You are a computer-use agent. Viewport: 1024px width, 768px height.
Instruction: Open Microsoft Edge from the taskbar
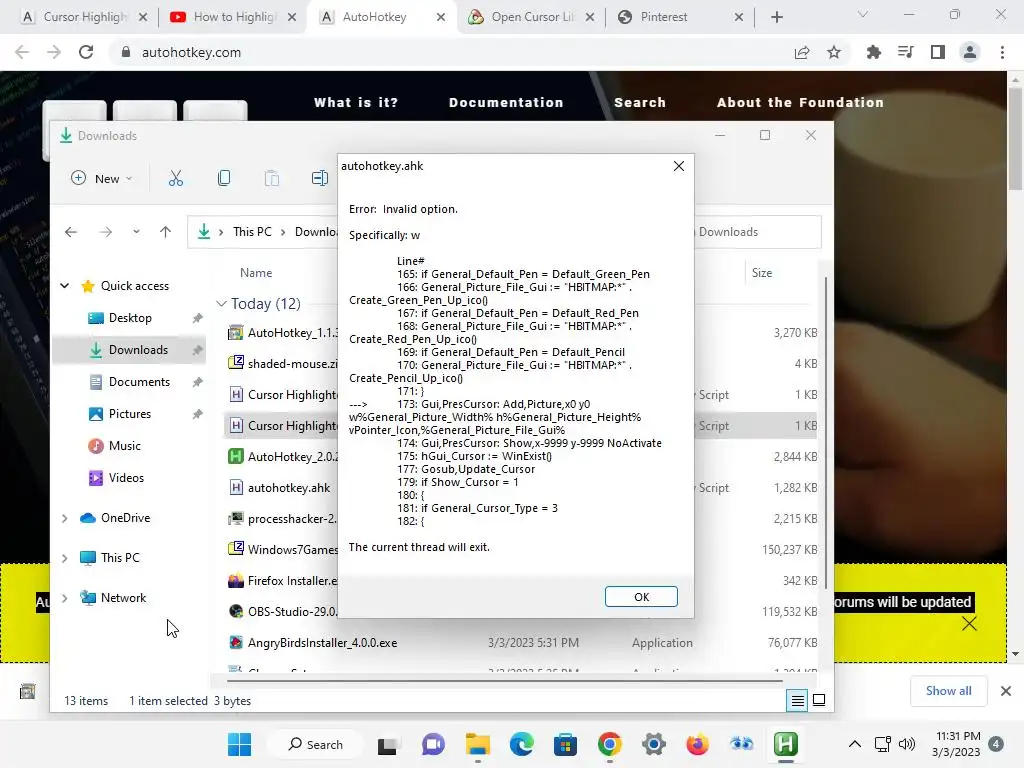(x=521, y=744)
